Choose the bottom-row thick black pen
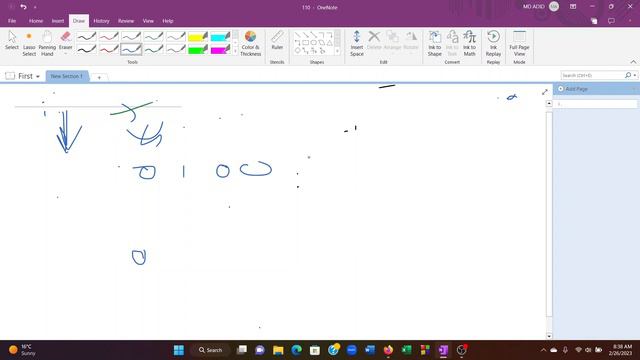 click(x=87, y=49)
